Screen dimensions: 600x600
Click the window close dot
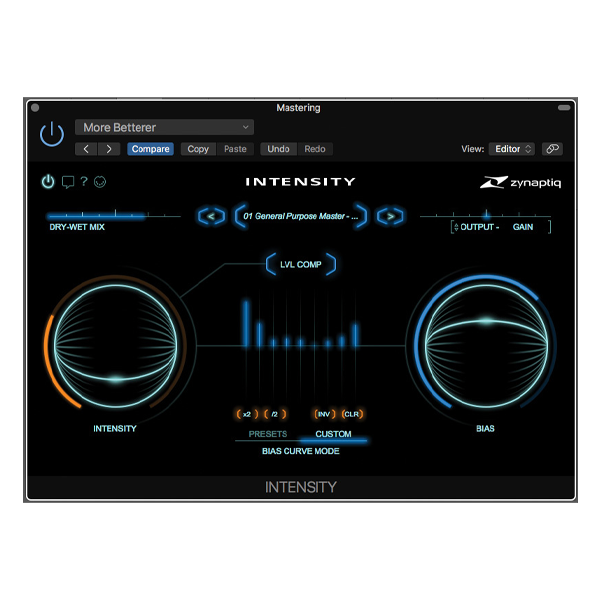[35, 108]
